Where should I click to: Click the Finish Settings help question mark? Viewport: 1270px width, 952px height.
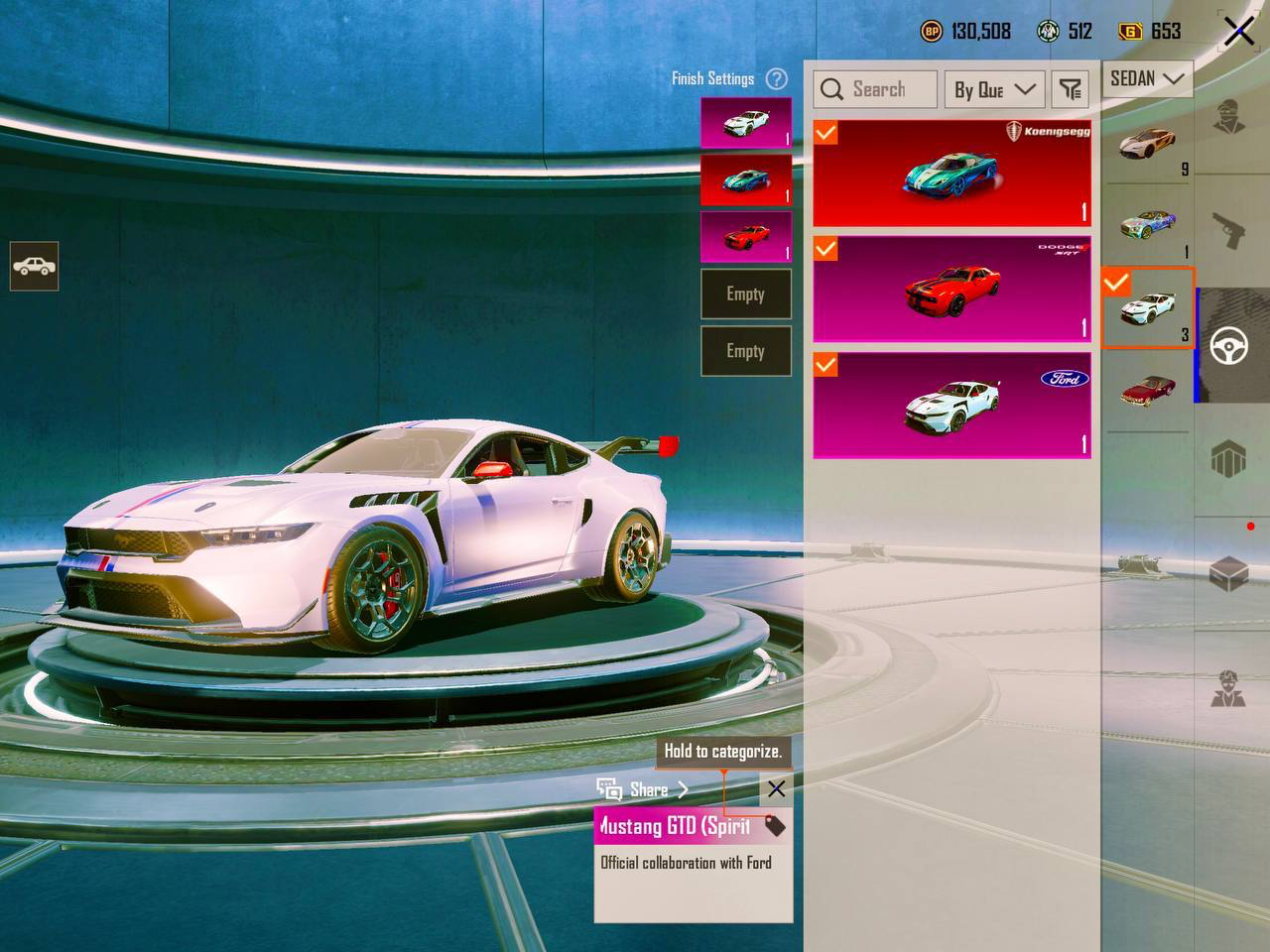[x=777, y=78]
